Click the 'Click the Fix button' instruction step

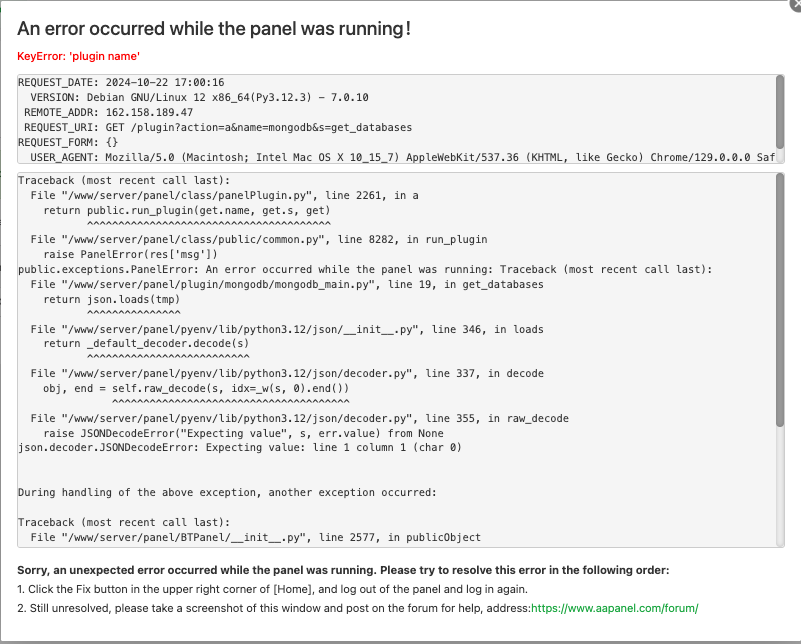click(x=270, y=589)
